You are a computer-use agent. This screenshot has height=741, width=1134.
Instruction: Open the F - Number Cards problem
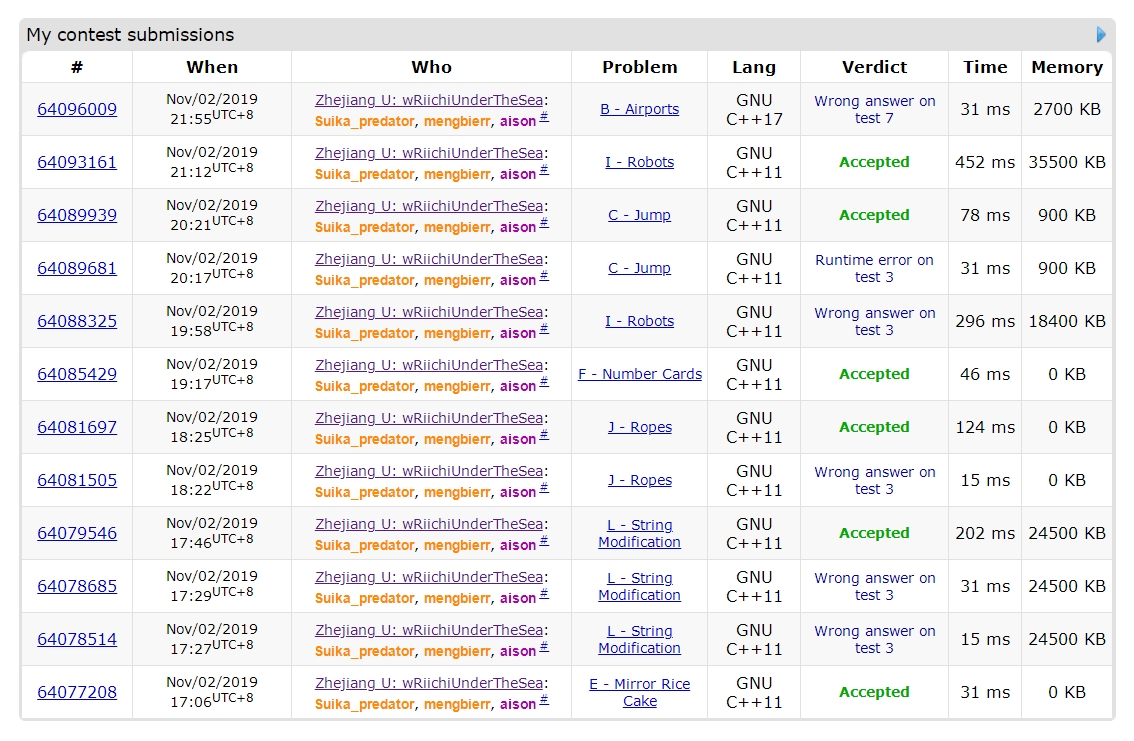(639, 374)
